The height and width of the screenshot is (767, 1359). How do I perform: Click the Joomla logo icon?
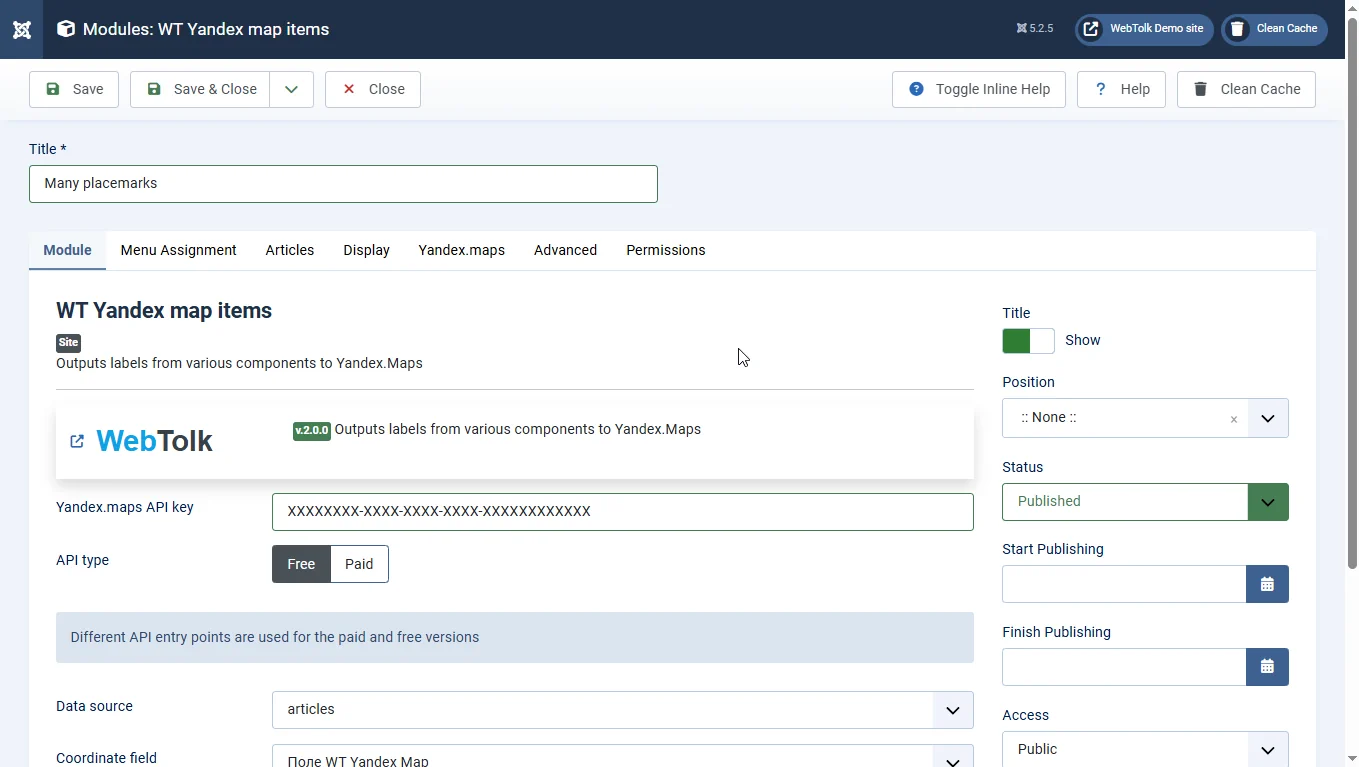click(21, 29)
